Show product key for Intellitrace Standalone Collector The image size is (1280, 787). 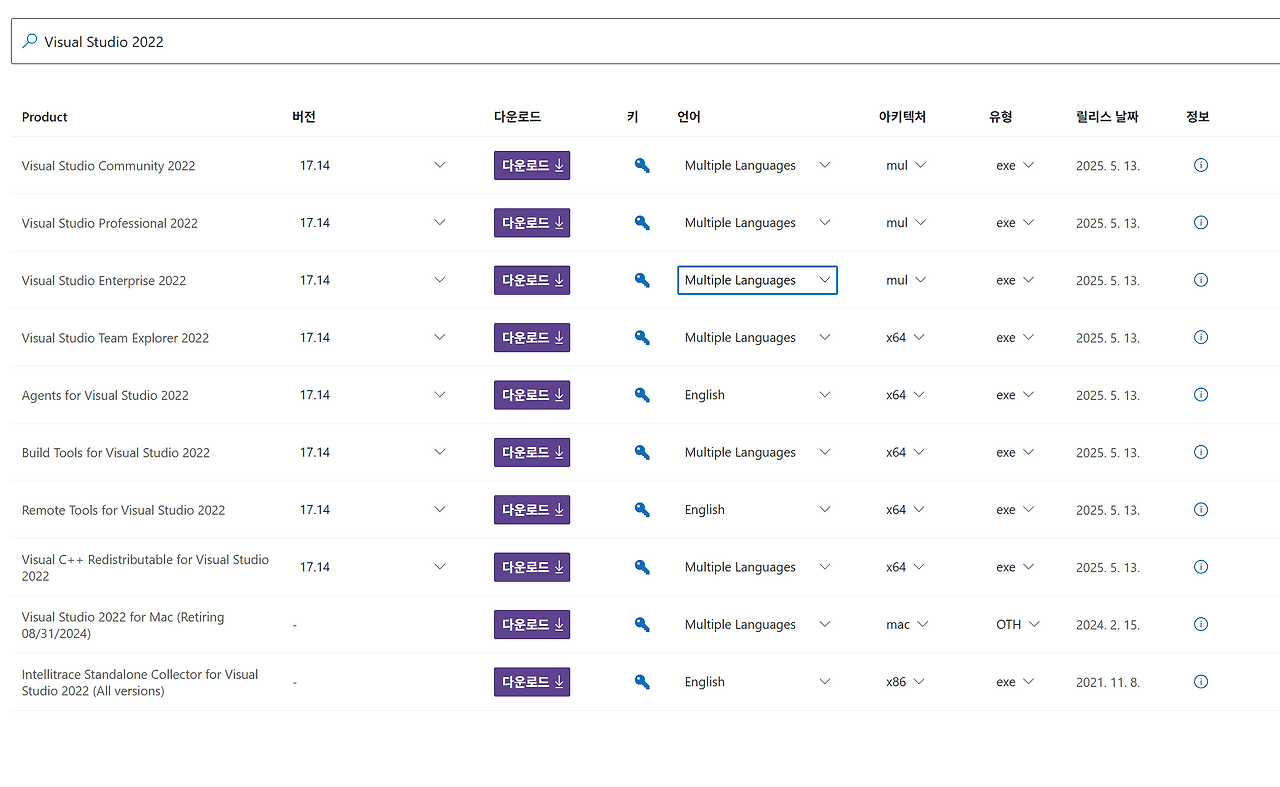pyautogui.click(x=642, y=682)
